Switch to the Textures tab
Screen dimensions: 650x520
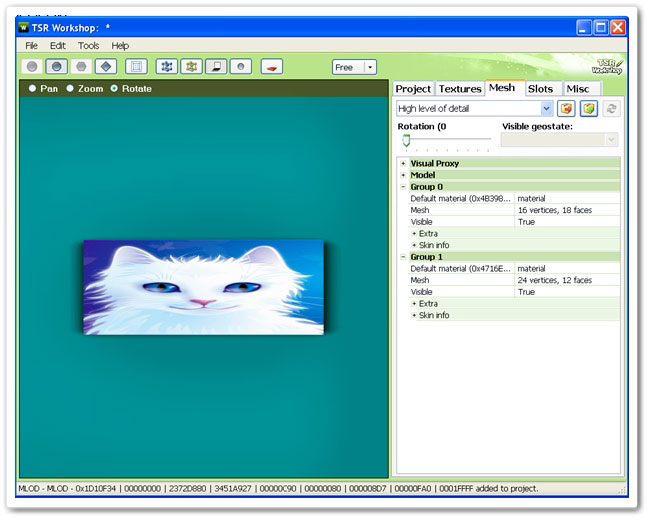(460, 89)
